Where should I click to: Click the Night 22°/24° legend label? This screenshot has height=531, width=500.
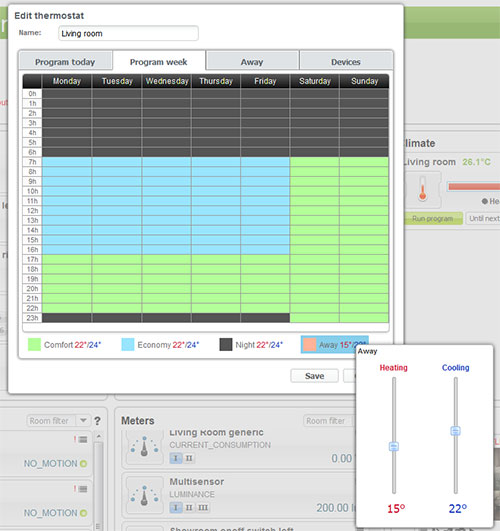(x=259, y=345)
